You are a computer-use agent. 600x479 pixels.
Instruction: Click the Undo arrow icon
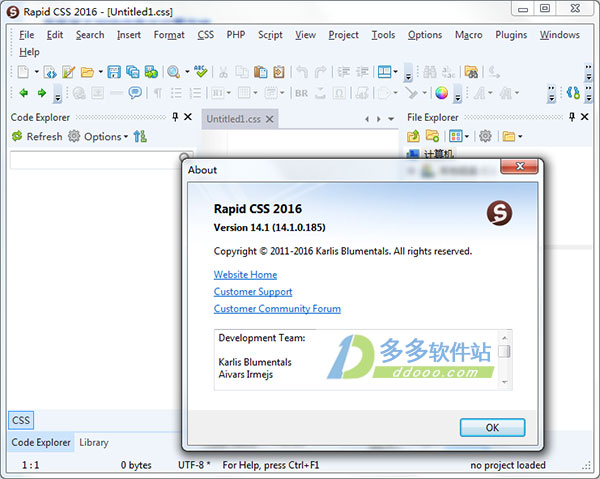pos(302,72)
